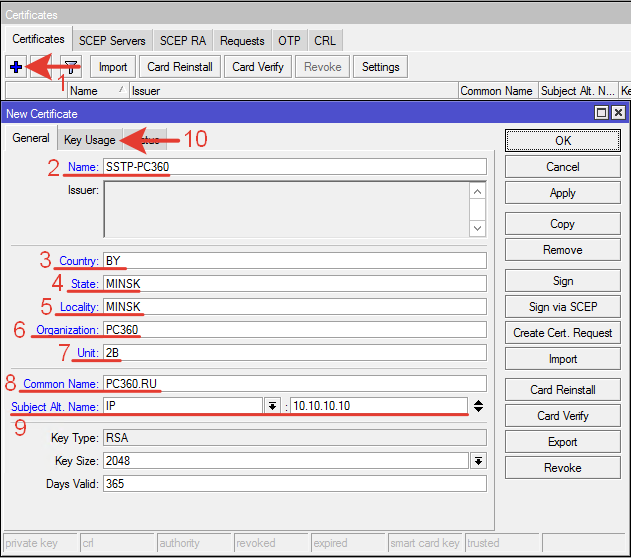Click the filter funnel icon in toolbar
Screen dimensions: 631x558
pyautogui.click(x=71, y=67)
